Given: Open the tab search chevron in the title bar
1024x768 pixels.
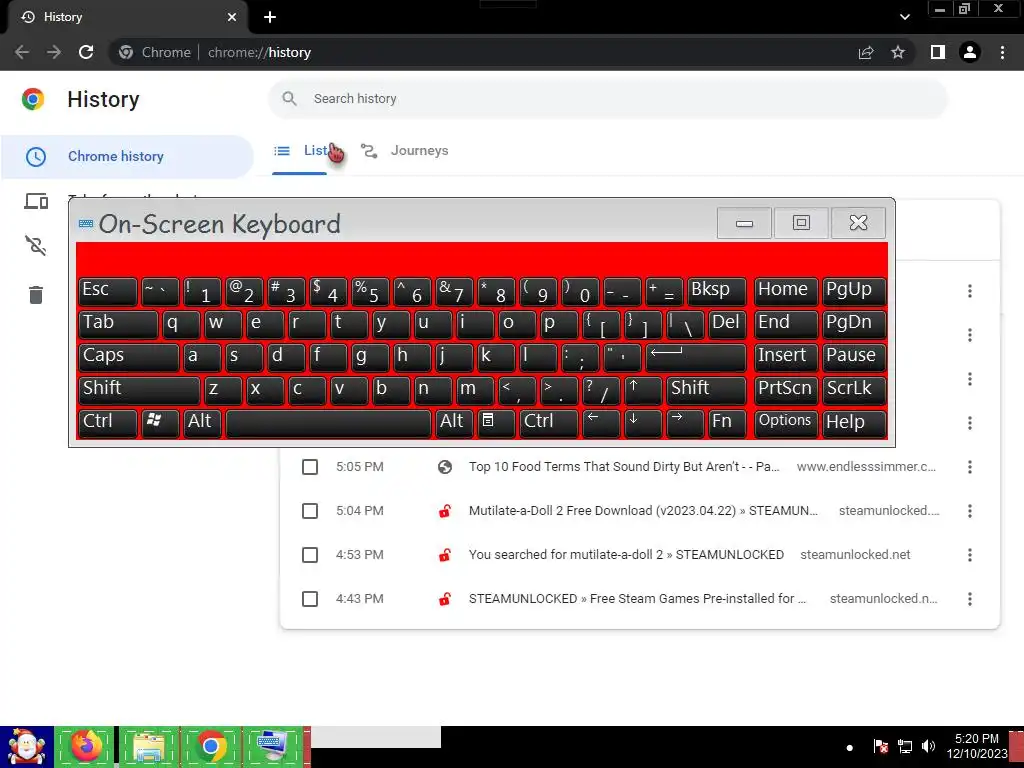Looking at the screenshot, I should (904, 17).
